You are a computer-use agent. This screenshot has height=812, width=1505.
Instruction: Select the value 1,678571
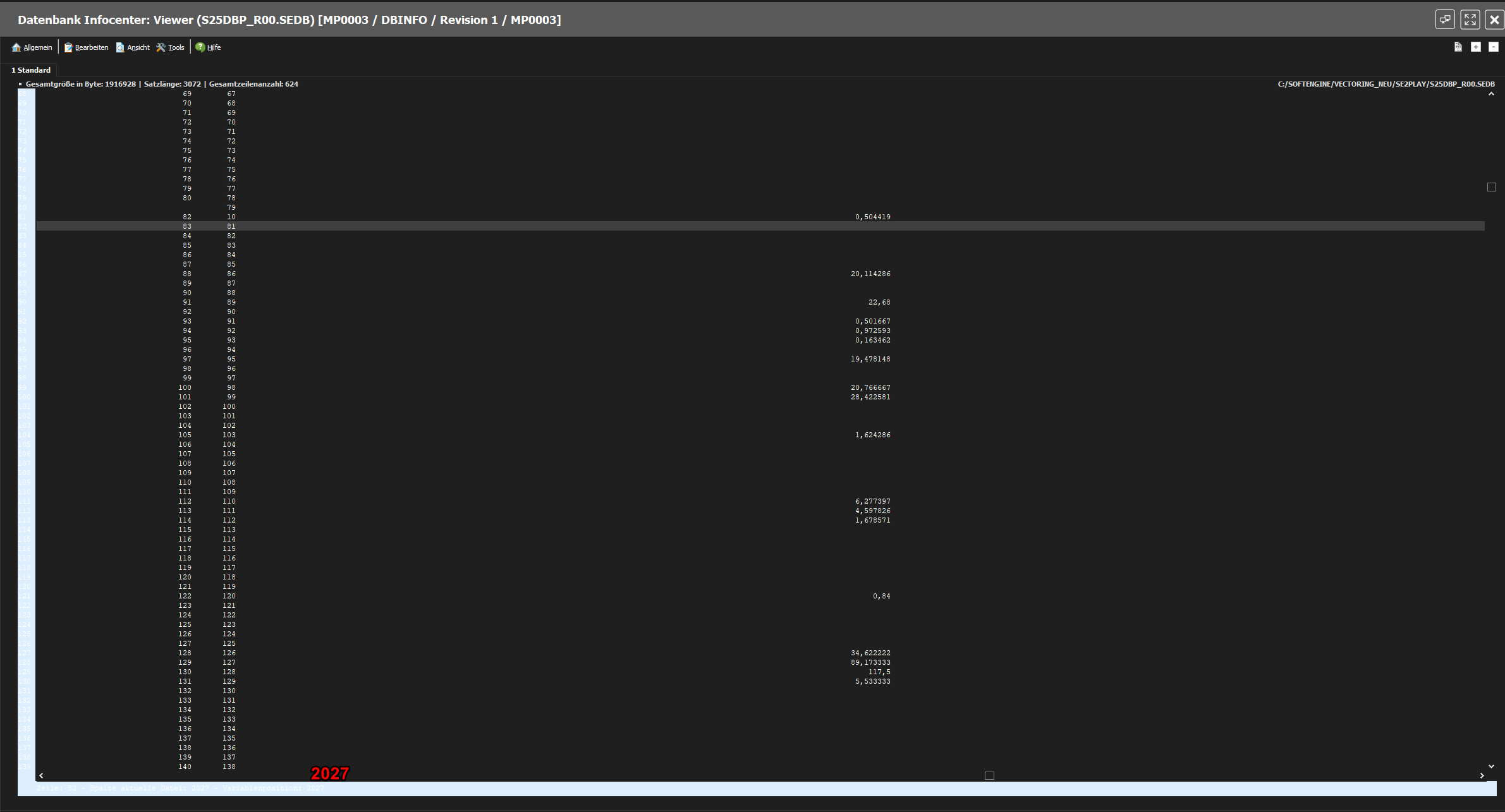pyautogui.click(x=872, y=520)
